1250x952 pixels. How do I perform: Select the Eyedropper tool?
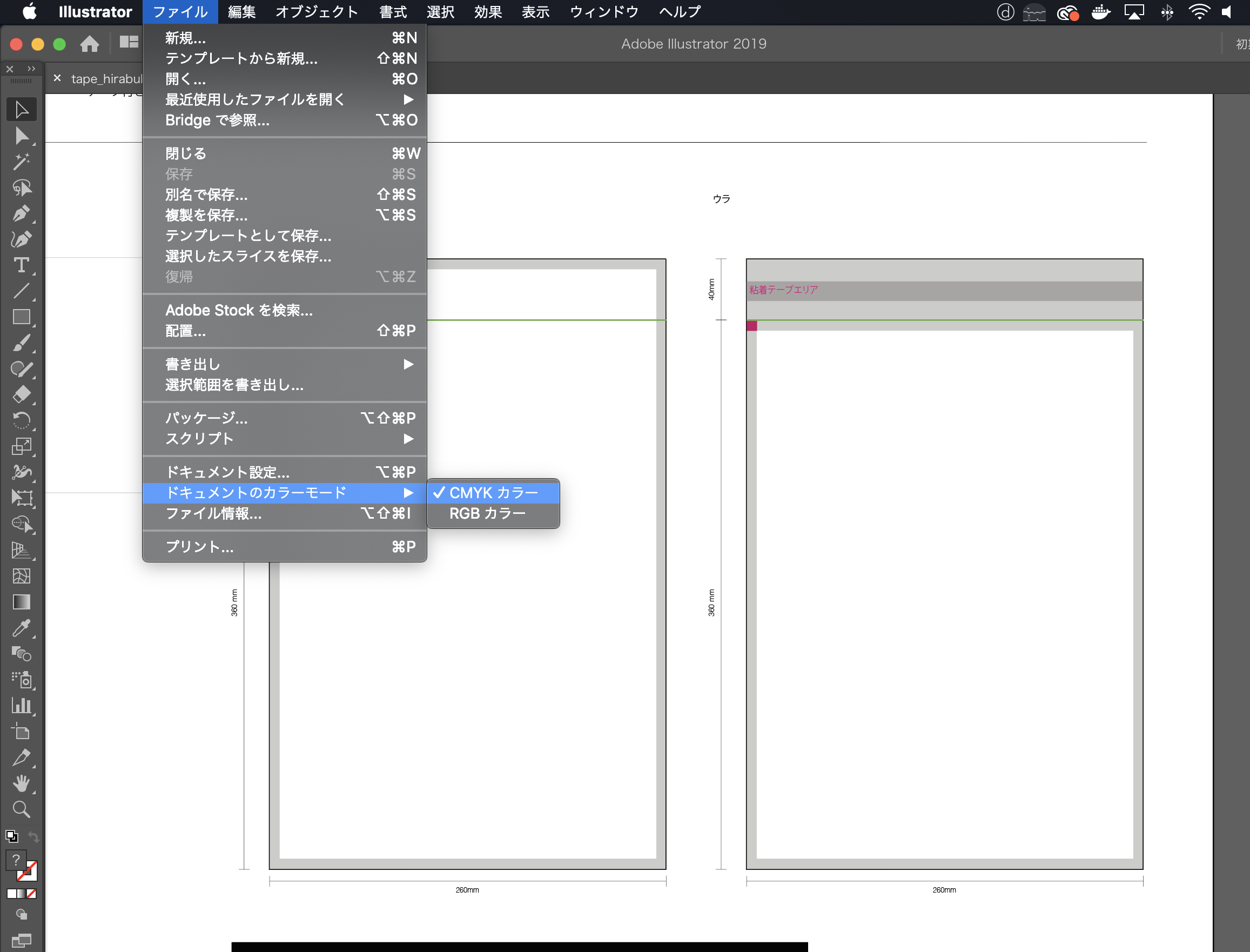[22, 628]
